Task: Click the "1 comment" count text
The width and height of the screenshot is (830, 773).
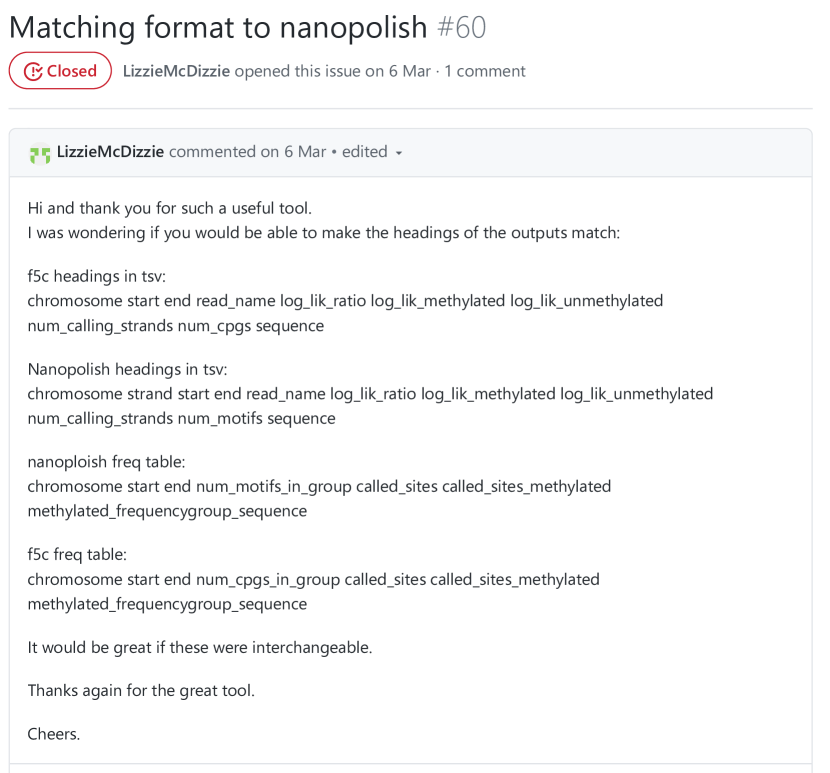Action: 485,71
